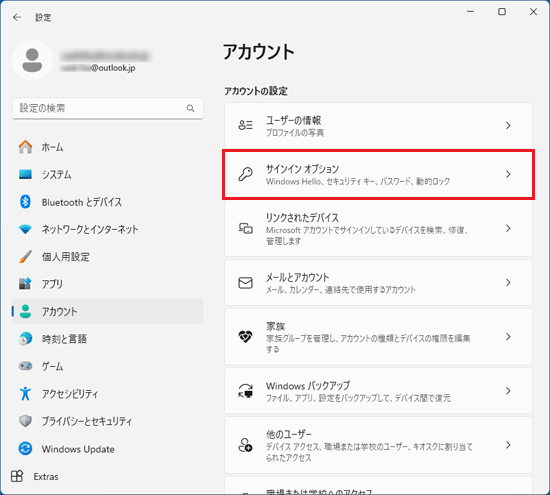This screenshot has width=550, height=495.
Task: Open 家族 title text
Action: point(275,327)
